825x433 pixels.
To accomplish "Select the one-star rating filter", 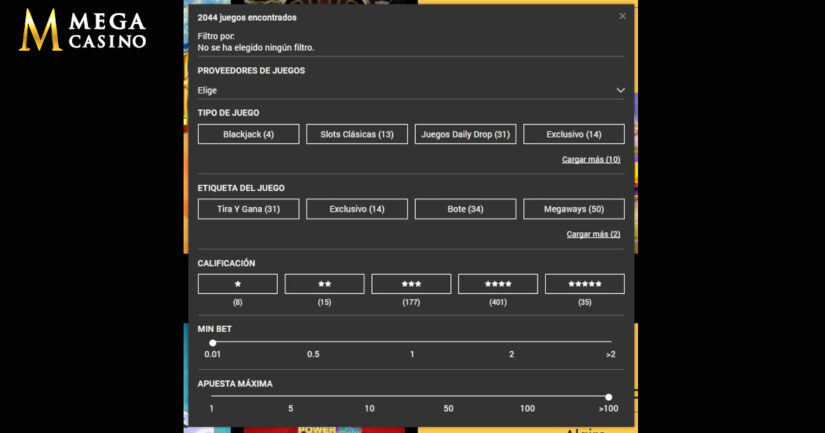I will [x=238, y=284].
